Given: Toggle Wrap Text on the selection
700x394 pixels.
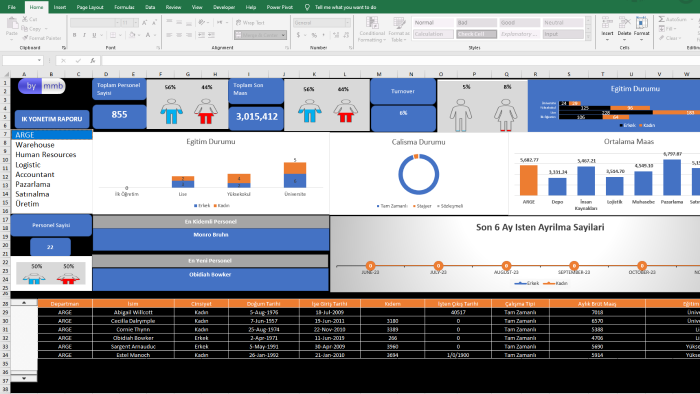Looking at the screenshot, I should [250, 22].
